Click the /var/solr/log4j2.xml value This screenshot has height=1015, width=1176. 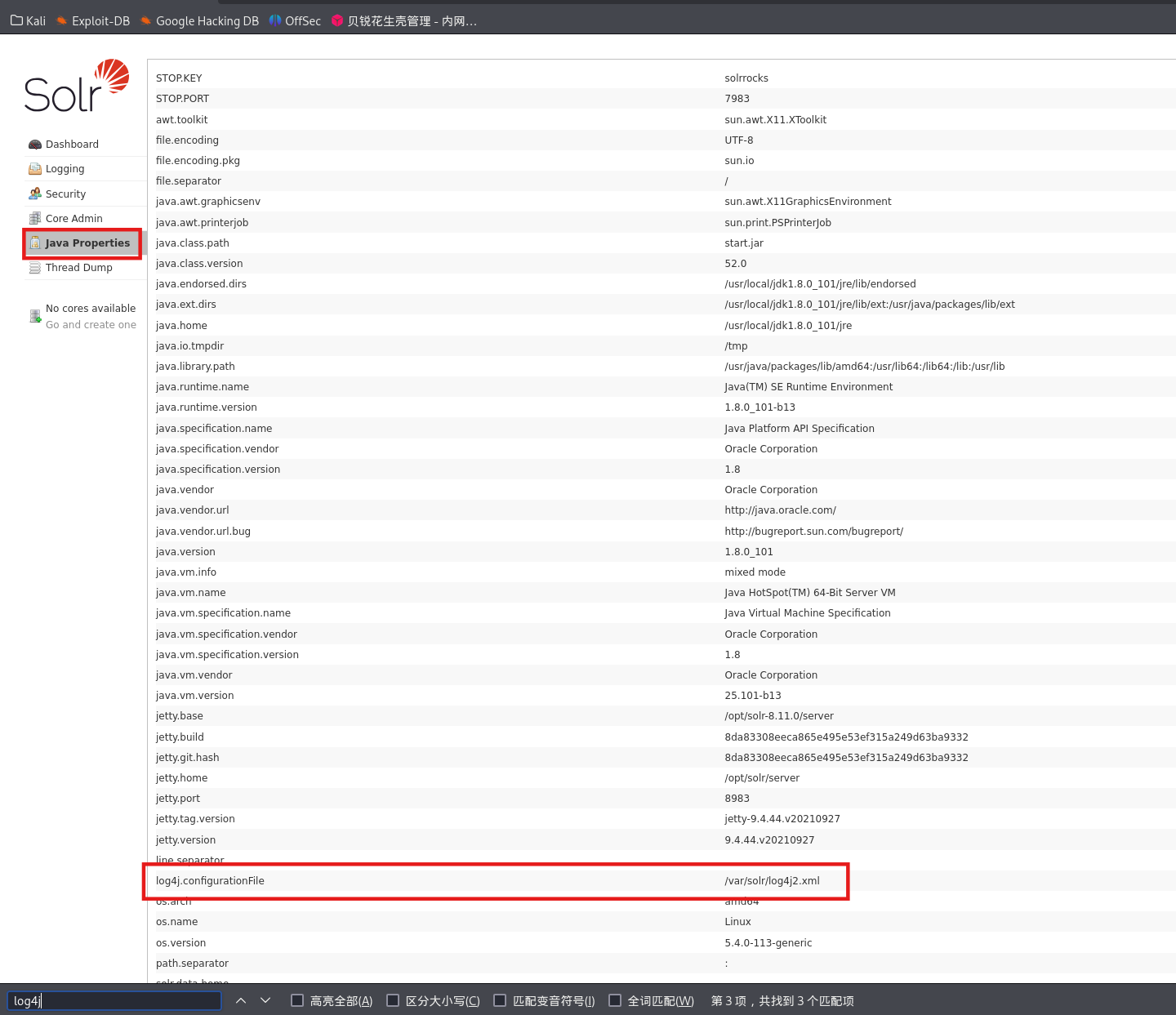[x=772, y=880]
